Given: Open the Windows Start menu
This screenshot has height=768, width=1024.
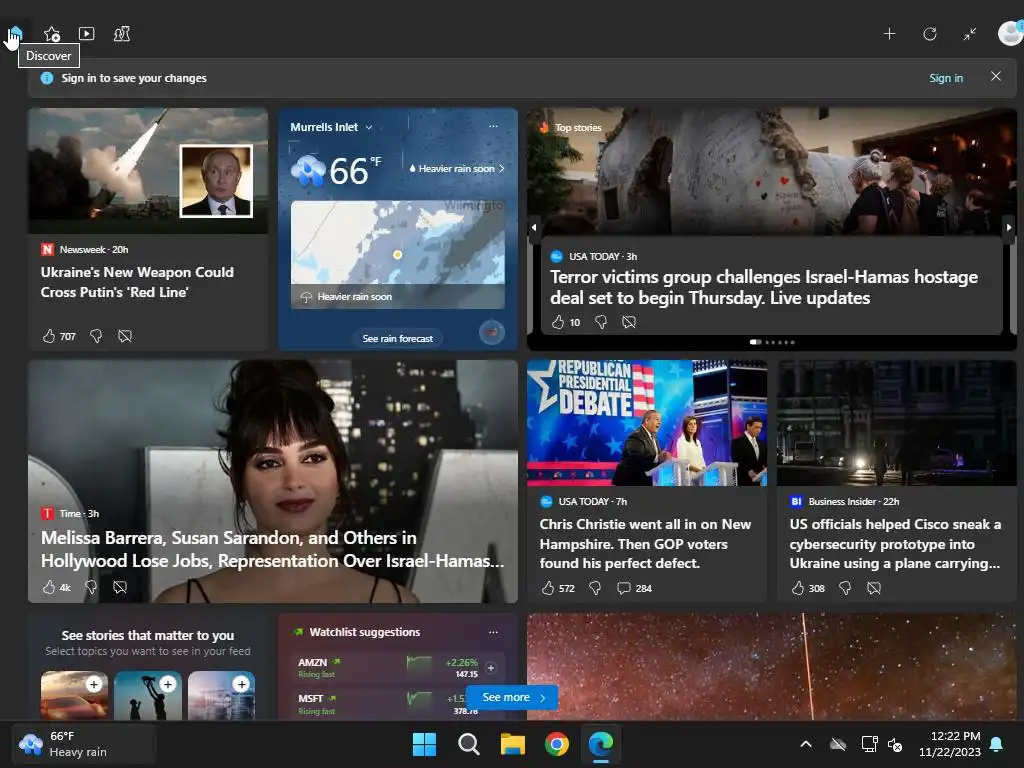Looking at the screenshot, I should [424, 744].
